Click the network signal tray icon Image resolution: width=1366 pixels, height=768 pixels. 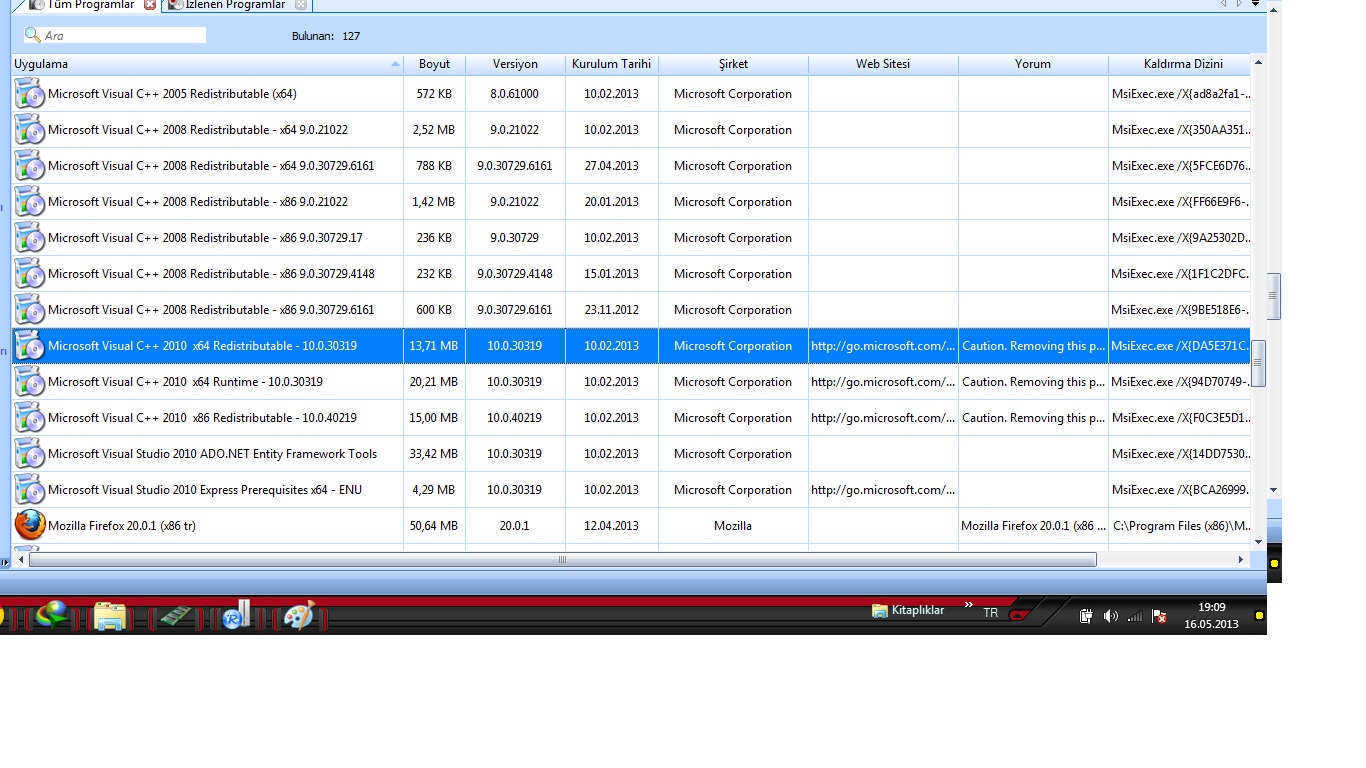click(x=1135, y=616)
